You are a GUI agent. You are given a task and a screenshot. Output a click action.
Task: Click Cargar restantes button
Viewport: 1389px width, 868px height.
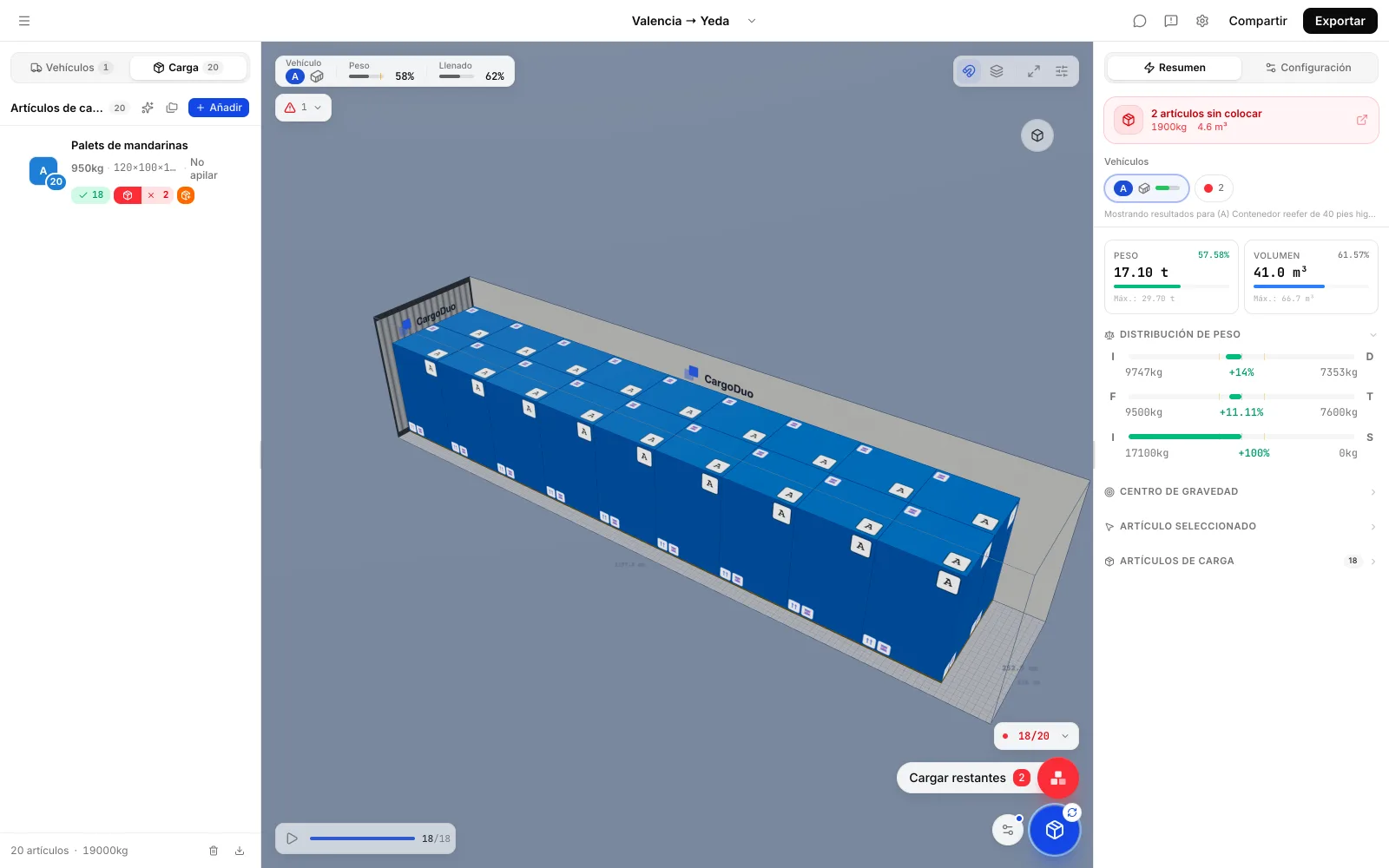[968, 778]
